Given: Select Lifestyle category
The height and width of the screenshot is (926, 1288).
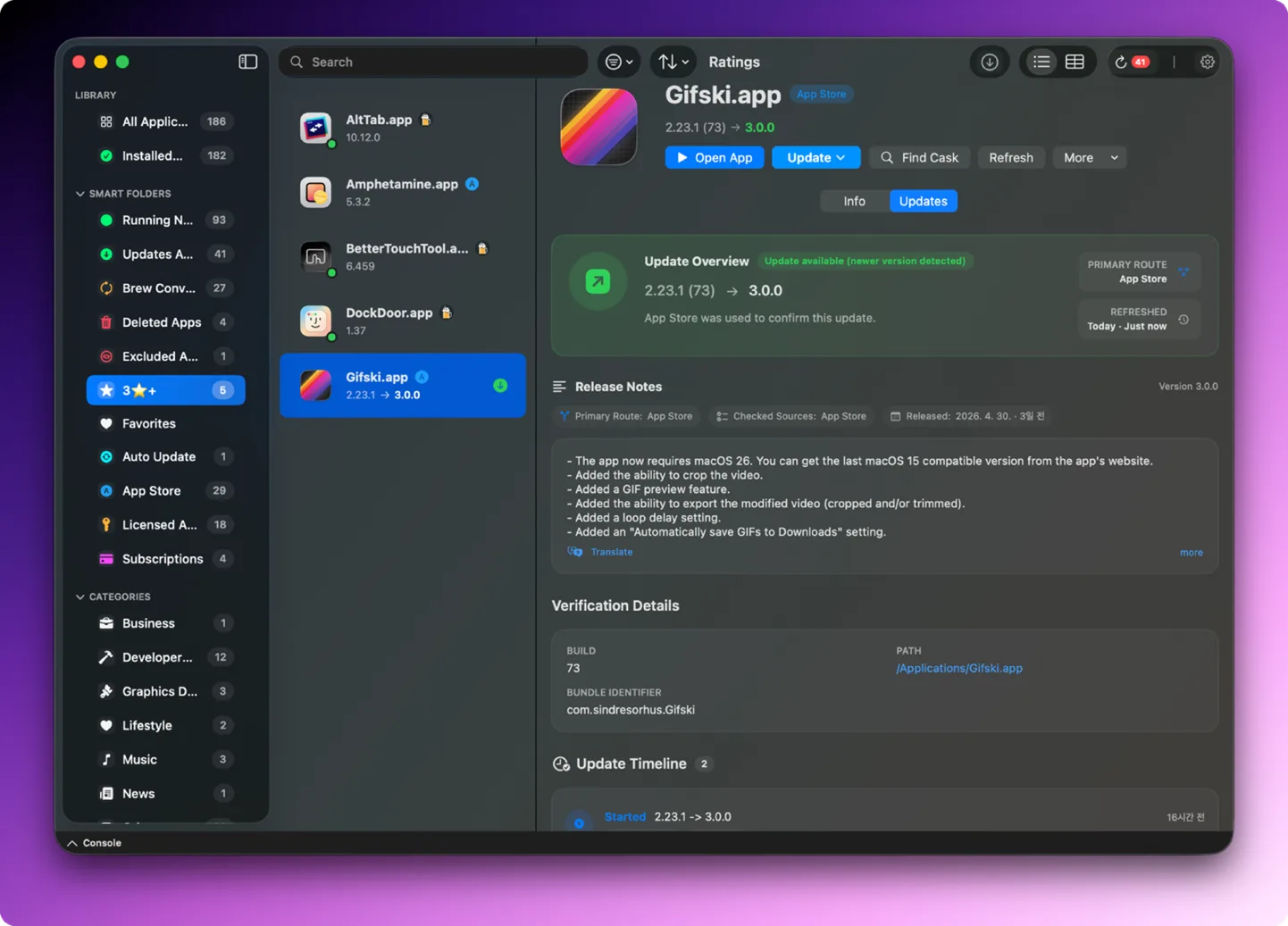Looking at the screenshot, I should [165, 725].
